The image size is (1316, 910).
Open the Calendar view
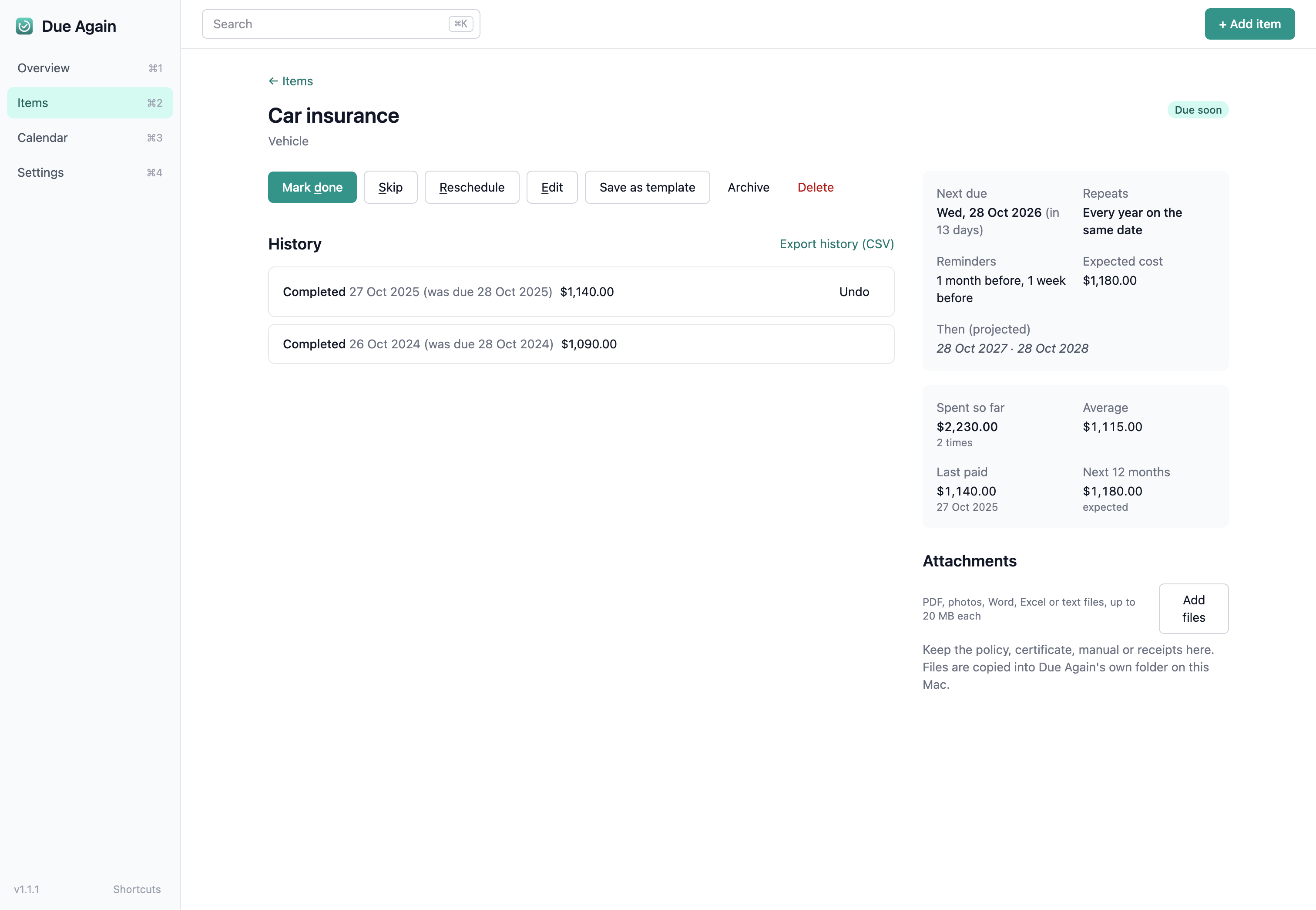click(x=90, y=138)
